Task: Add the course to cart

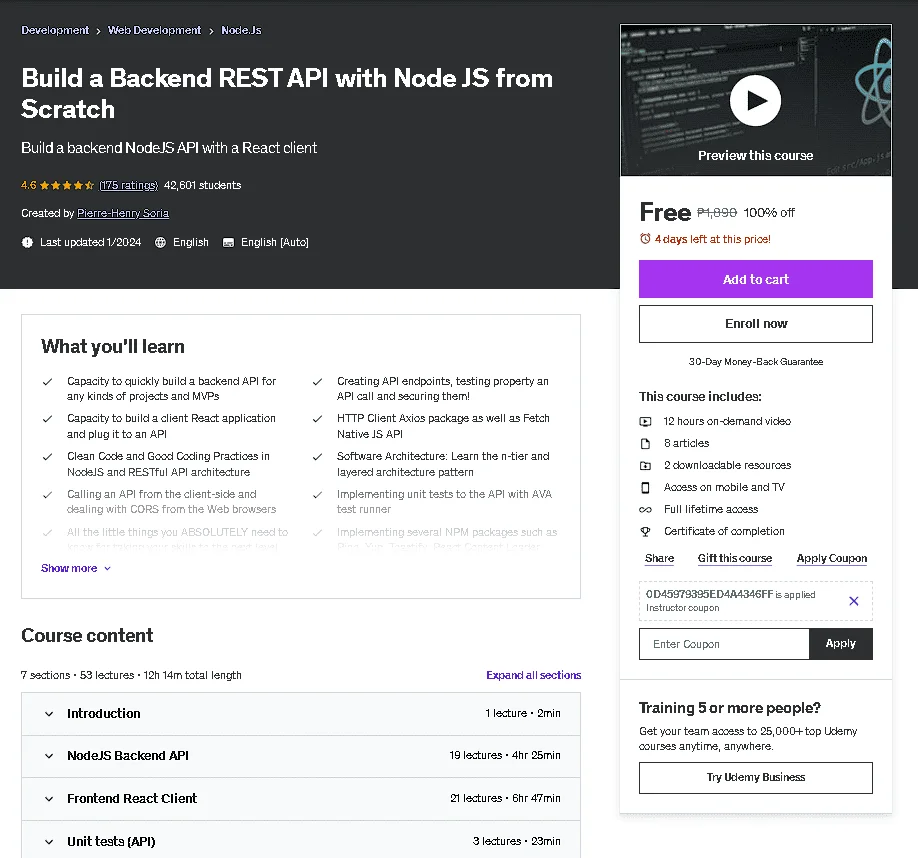Action: tap(756, 279)
